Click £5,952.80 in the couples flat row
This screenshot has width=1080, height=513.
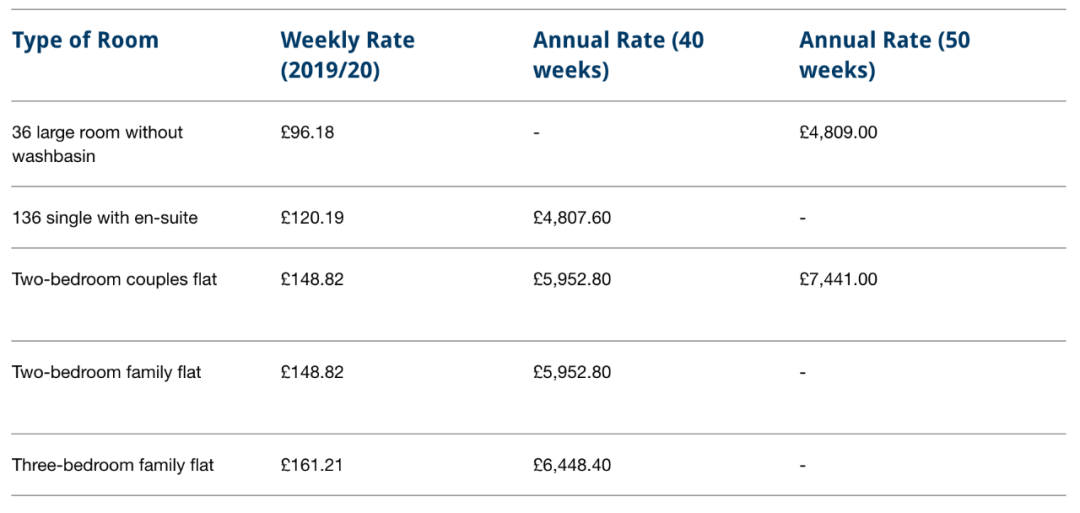pos(572,280)
